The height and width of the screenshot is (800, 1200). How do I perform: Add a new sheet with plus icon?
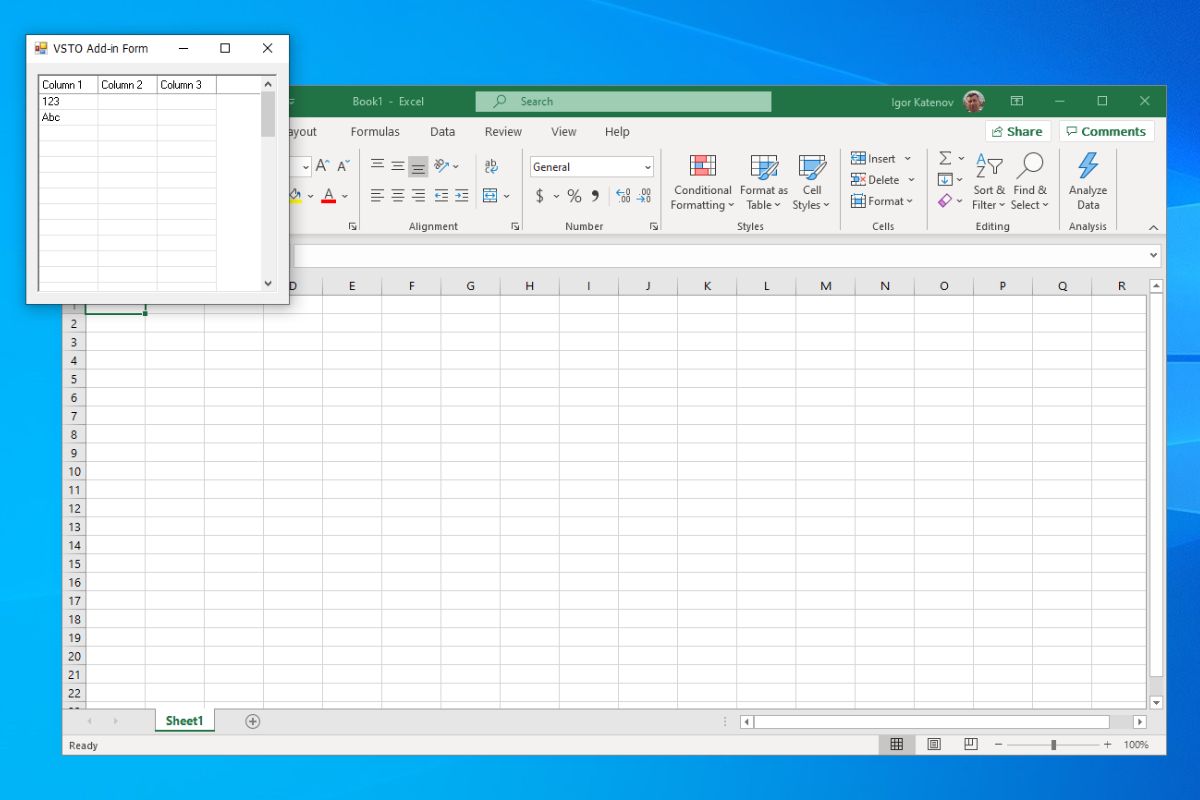pyautogui.click(x=253, y=721)
